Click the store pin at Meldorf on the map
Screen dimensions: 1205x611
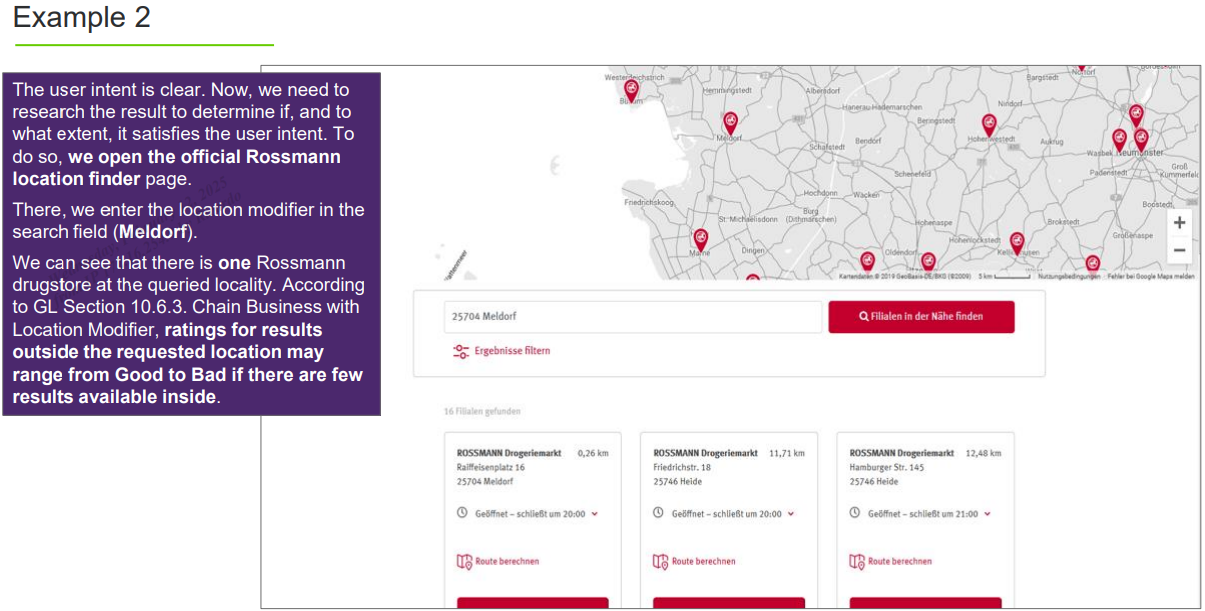tap(730, 123)
